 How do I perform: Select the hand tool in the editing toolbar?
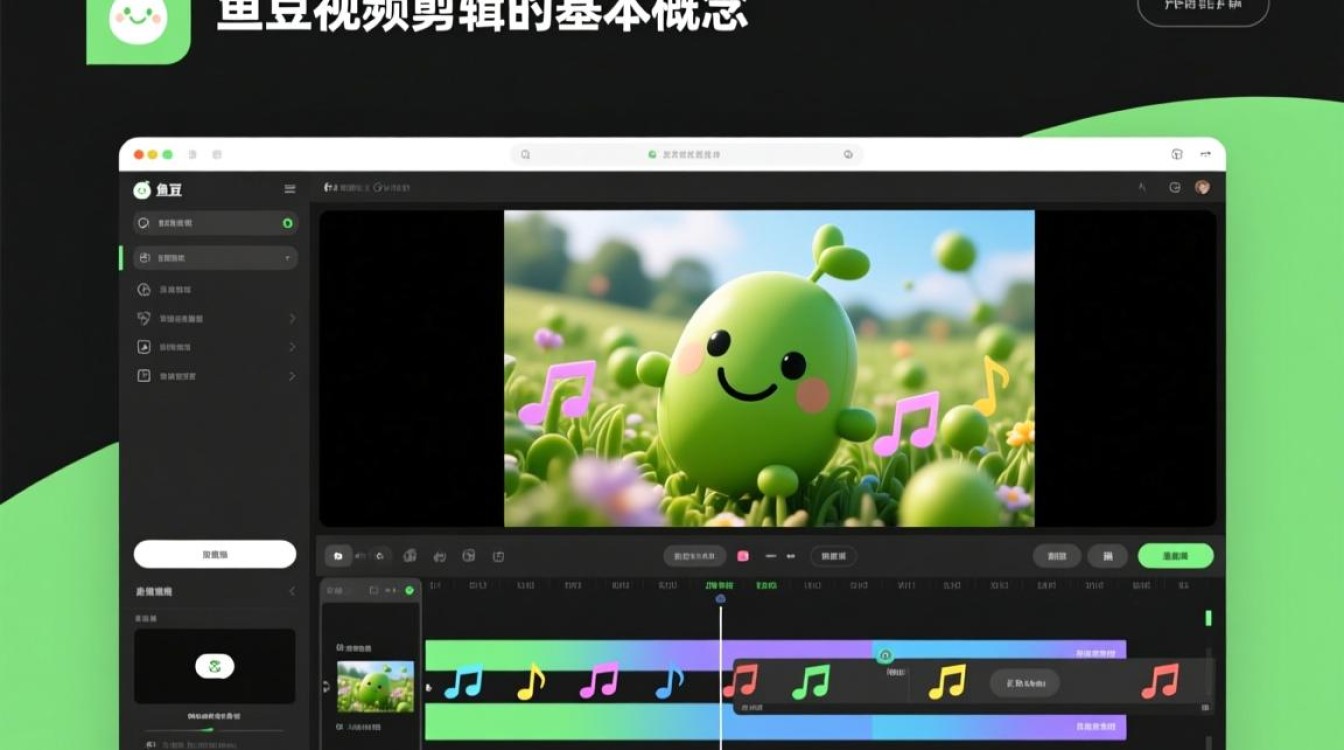pos(439,556)
